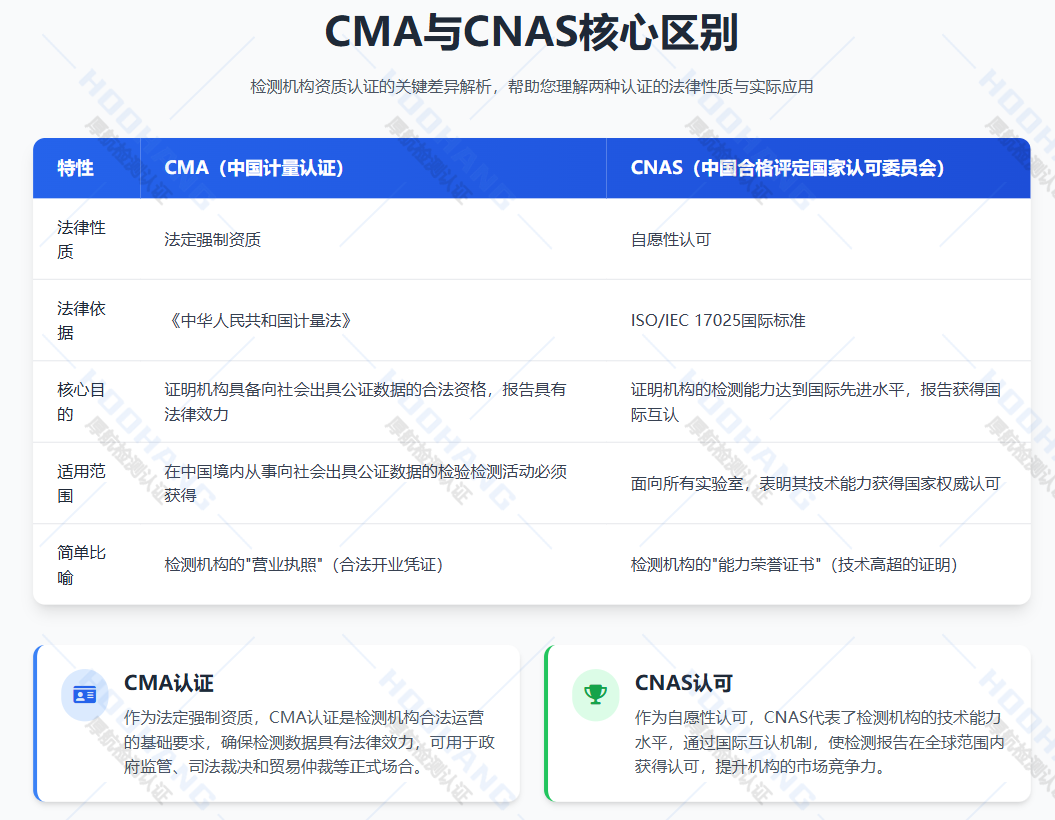Image resolution: width=1055 pixels, height=820 pixels.
Task: Click the 简单比喻 row label
Action: pyautogui.click(x=81, y=564)
